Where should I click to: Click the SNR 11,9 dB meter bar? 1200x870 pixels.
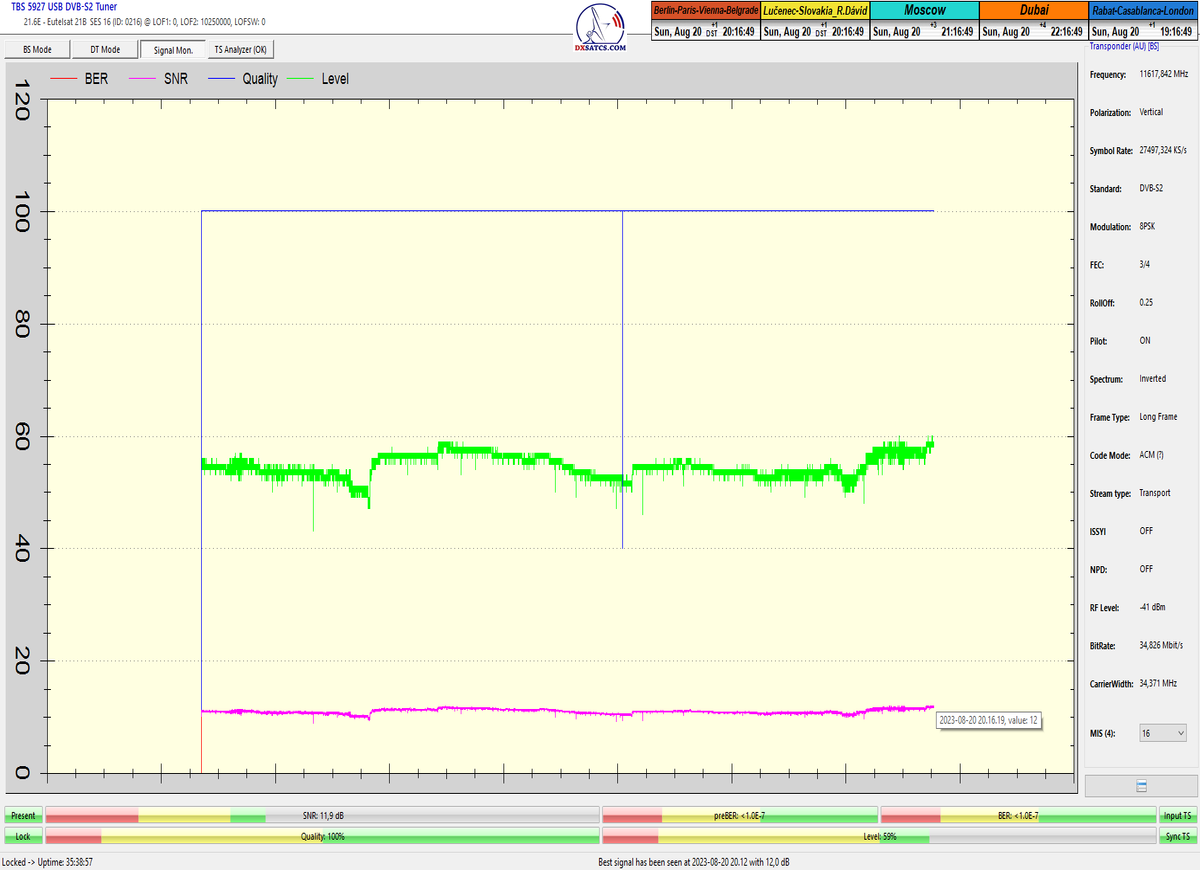click(322, 816)
